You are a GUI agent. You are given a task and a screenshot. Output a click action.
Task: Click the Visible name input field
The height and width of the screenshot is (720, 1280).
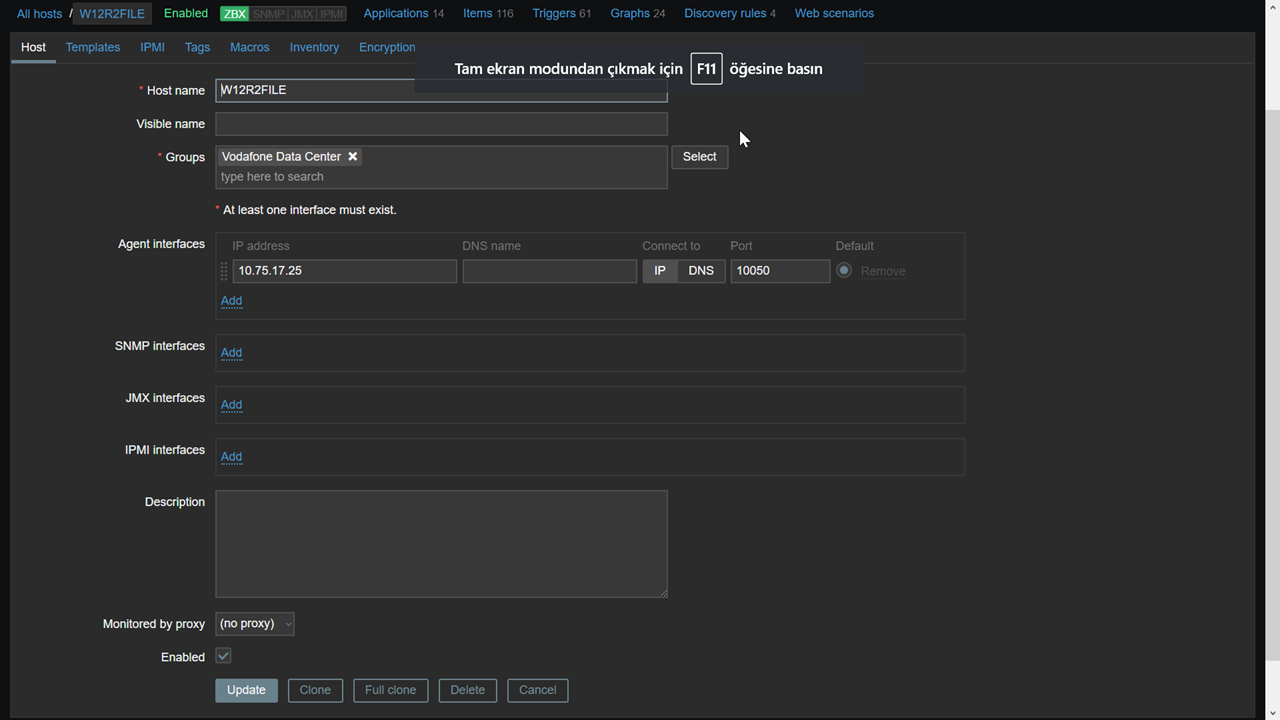click(x=441, y=124)
